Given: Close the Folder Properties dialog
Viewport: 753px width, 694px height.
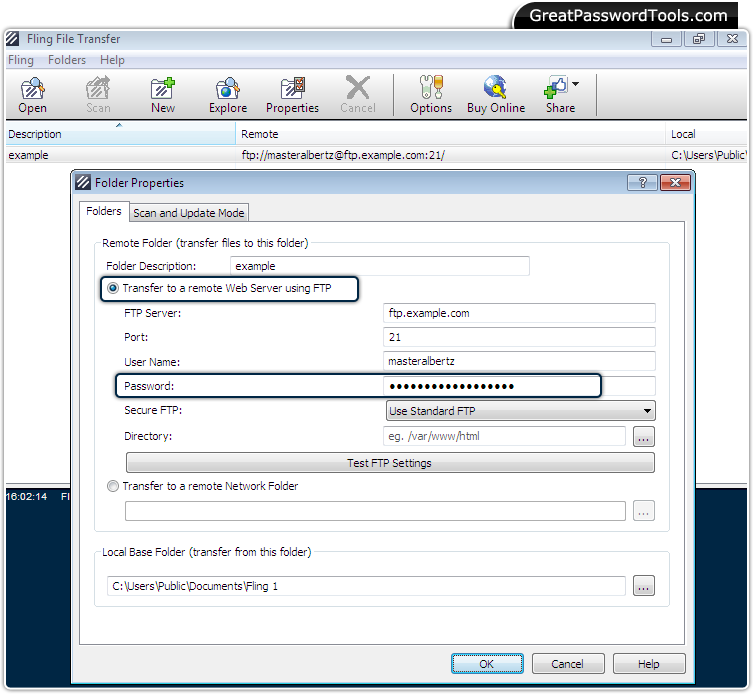Looking at the screenshot, I should tap(675, 183).
